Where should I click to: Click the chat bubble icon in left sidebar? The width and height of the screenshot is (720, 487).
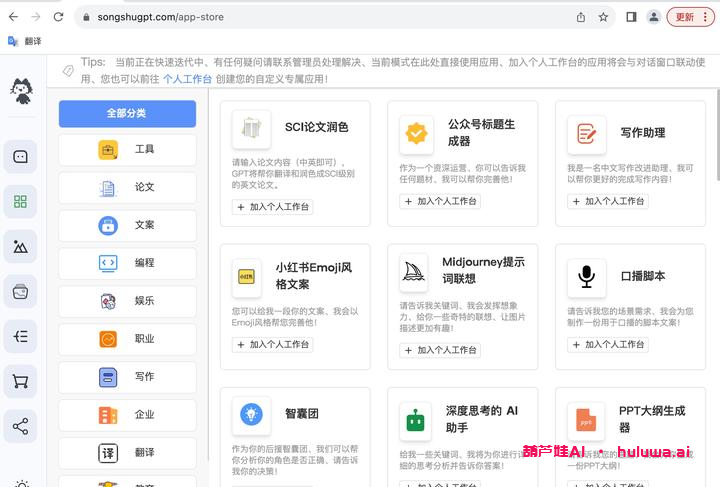20,156
